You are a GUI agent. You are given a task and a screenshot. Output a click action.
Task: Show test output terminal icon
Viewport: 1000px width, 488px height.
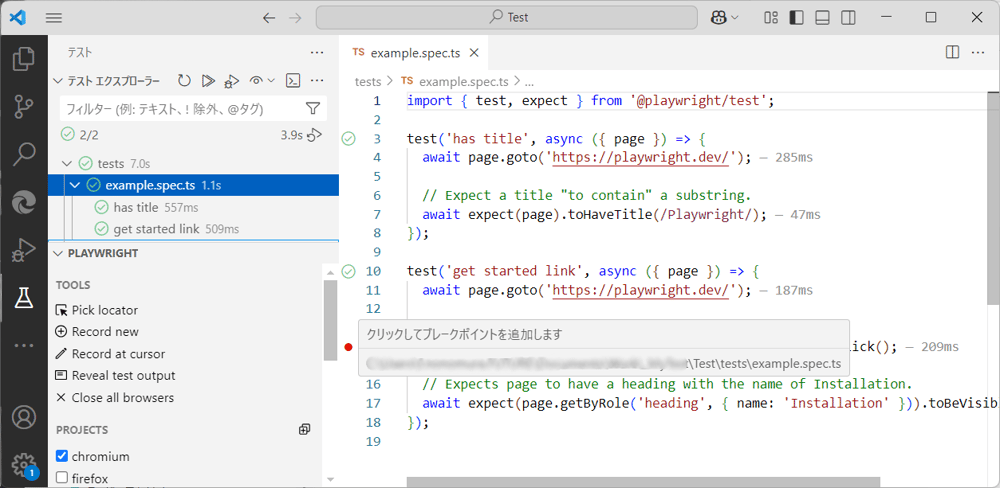click(x=293, y=80)
